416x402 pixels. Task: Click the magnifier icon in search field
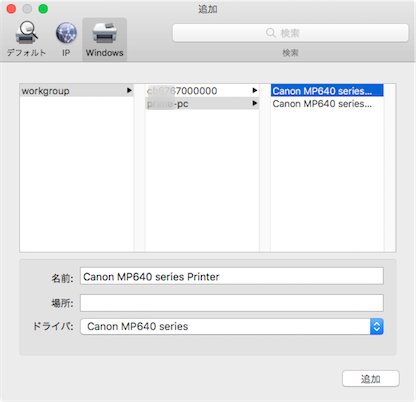point(271,33)
